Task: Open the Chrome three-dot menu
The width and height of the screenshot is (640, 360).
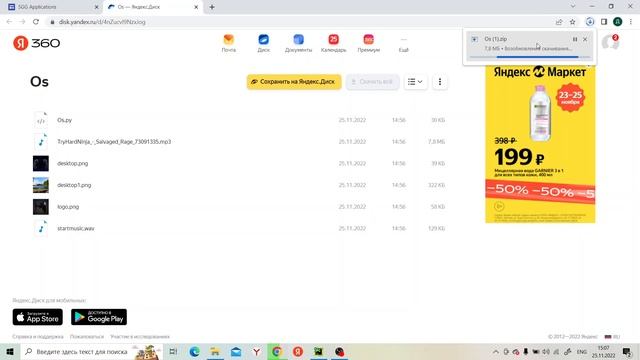Action: (x=631, y=22)
